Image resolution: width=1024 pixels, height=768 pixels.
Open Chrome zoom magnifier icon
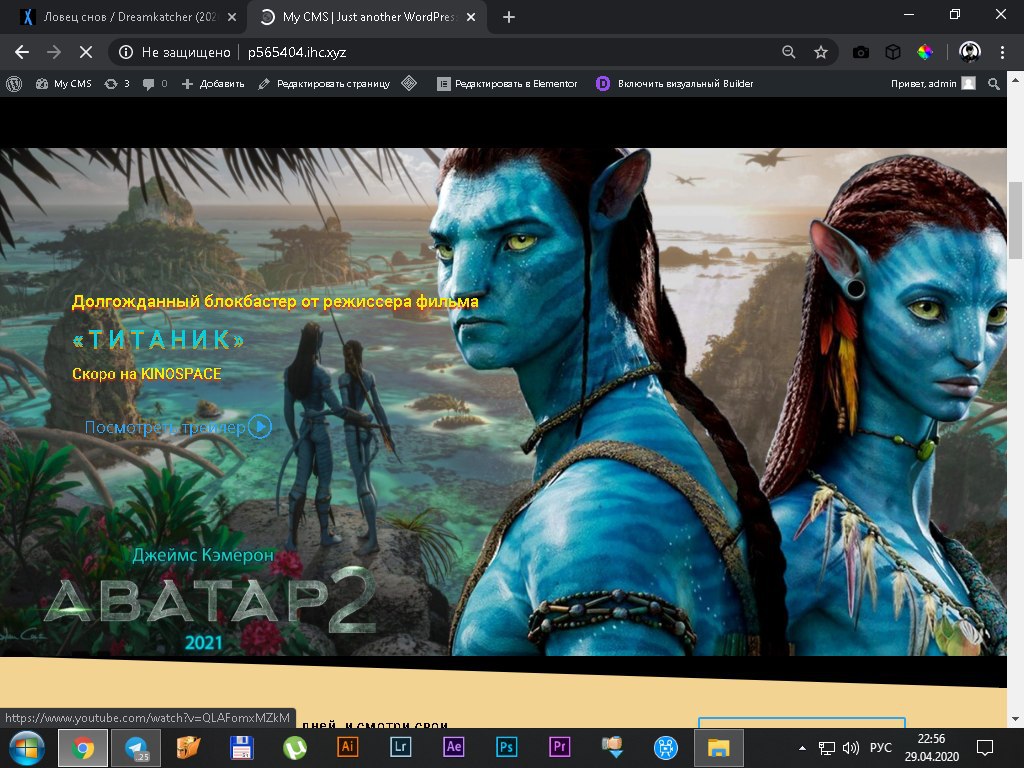click(789, 52)
